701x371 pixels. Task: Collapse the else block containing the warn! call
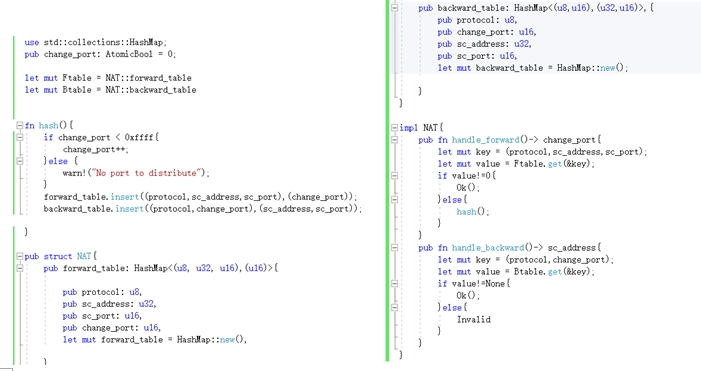point(20,161)
